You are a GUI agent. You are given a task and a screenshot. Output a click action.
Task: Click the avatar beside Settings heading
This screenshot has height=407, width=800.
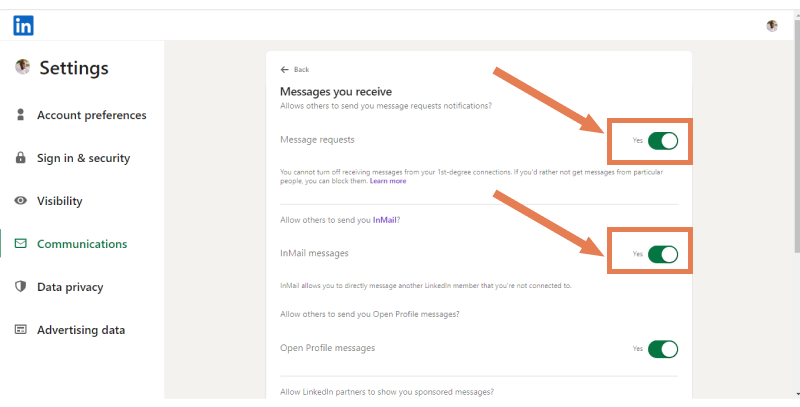click(22, 67)
